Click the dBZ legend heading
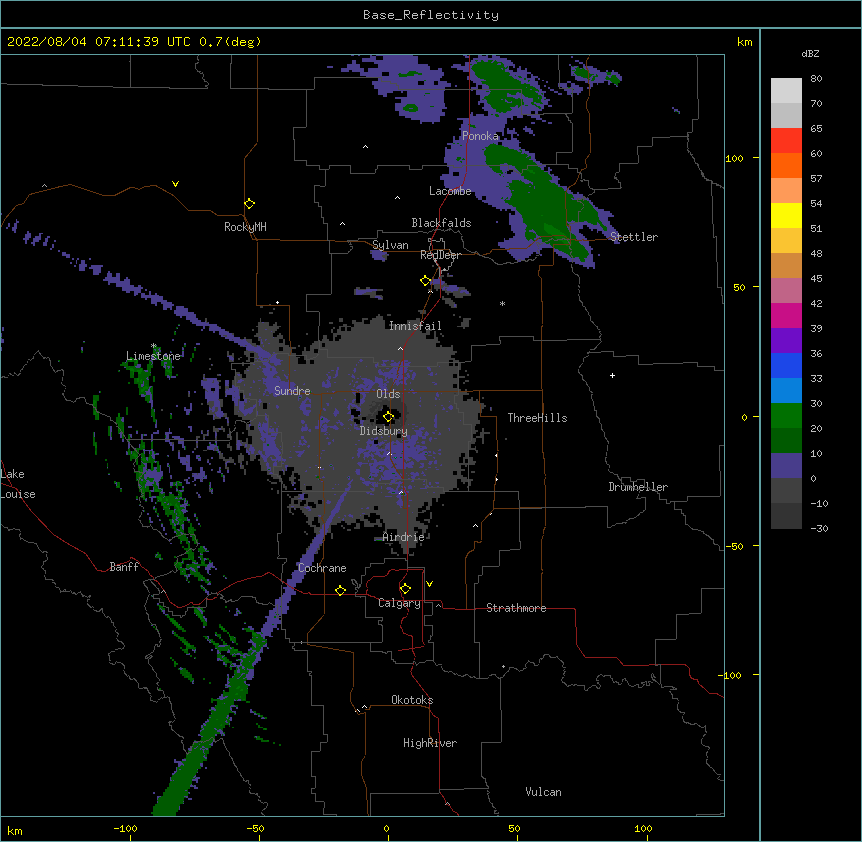 810,54
